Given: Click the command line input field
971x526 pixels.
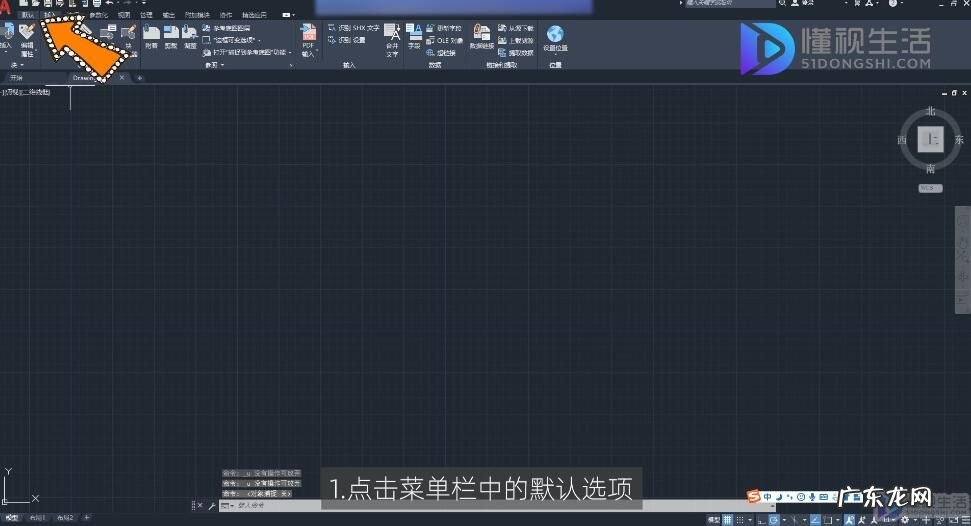Looking at the screenshot, I should (495, 506).
